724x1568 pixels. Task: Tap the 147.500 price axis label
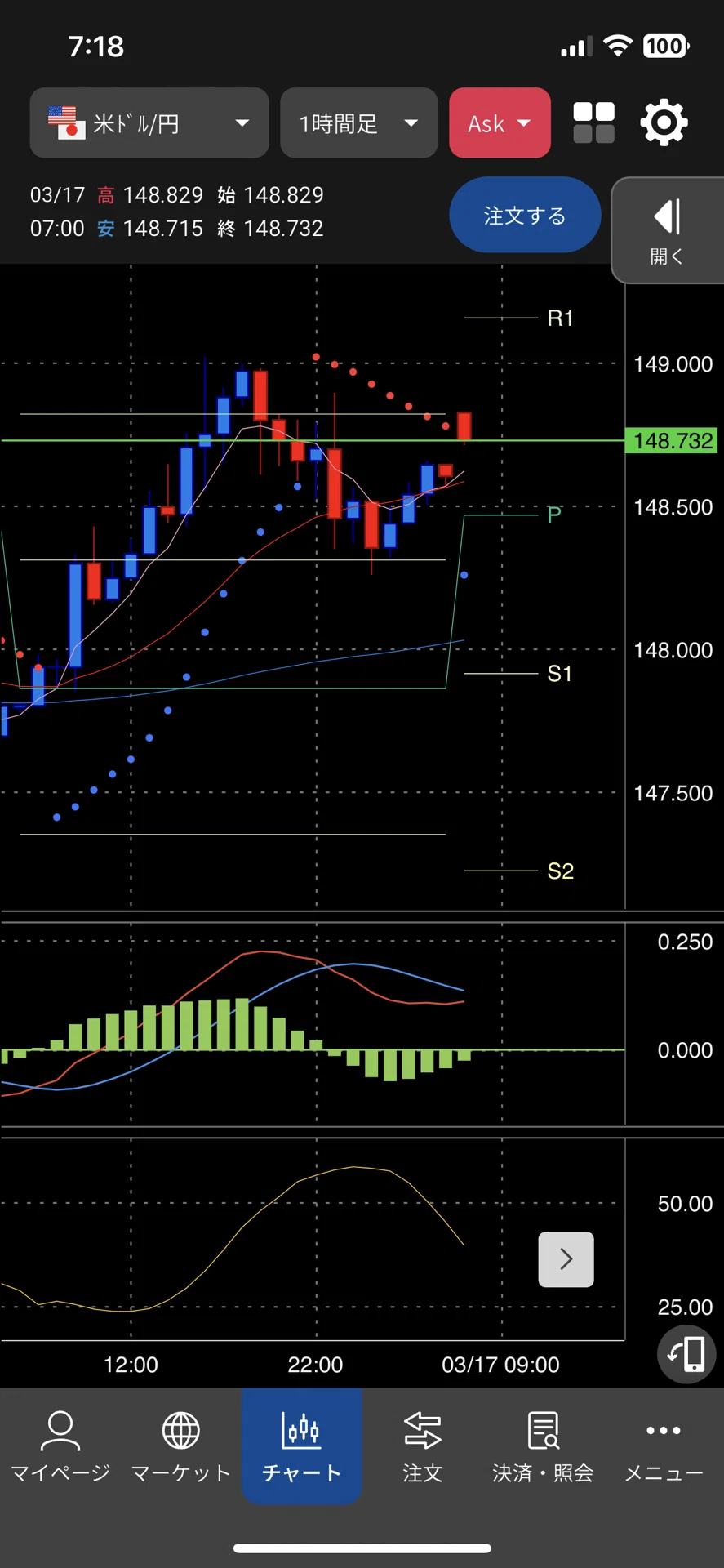tap(673, 793)
